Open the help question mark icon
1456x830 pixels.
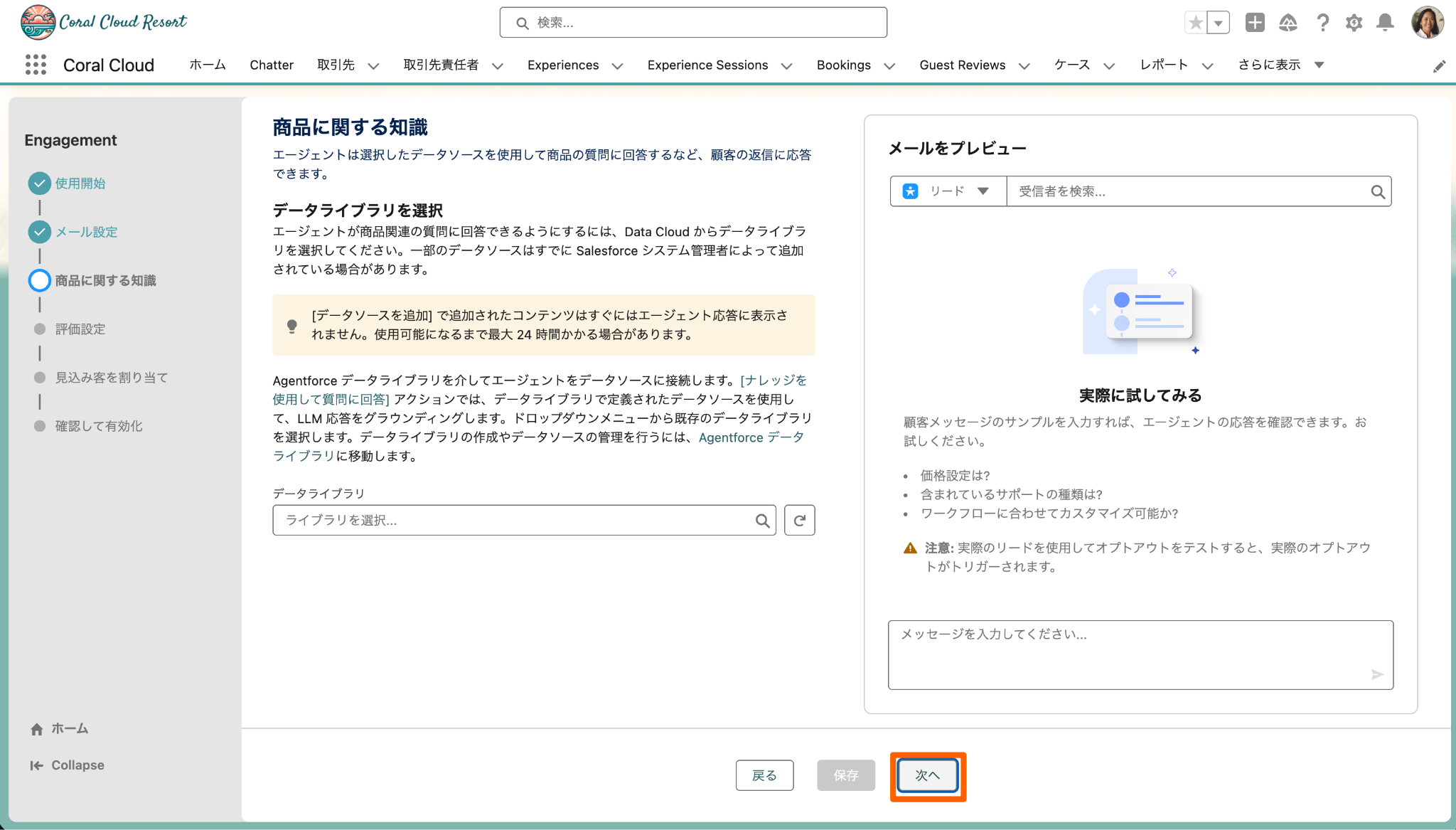coord(1322,23)
